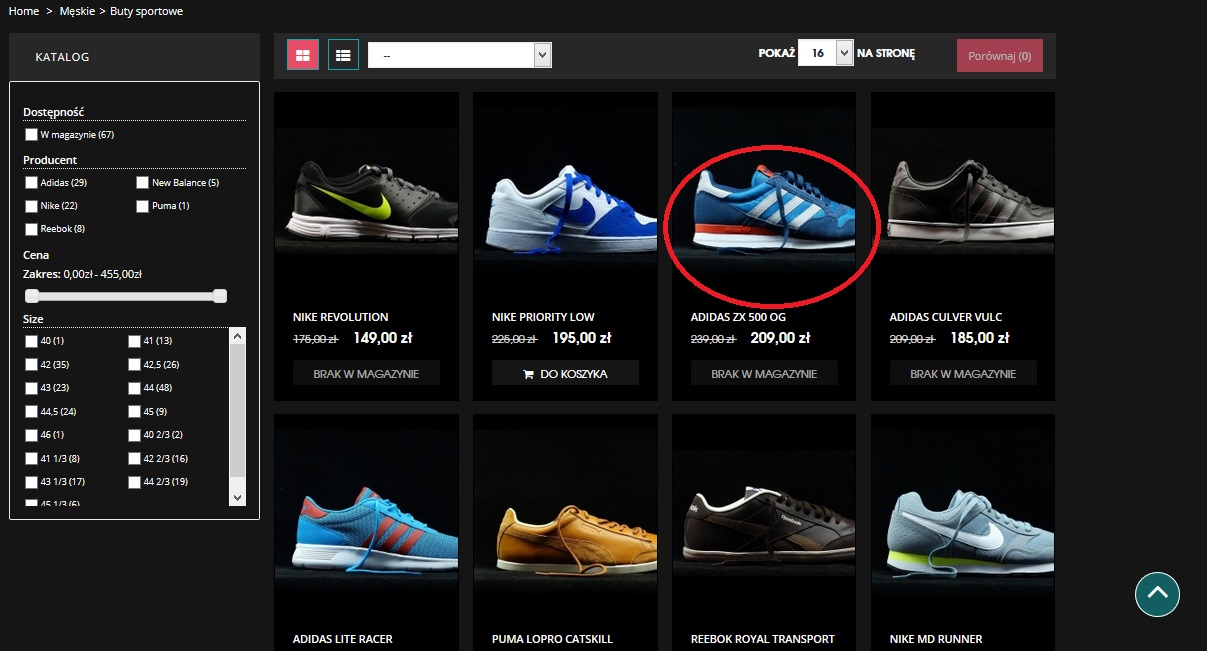Filter by Adidas producer
1207x651 pixels.
tap(32, 183)
